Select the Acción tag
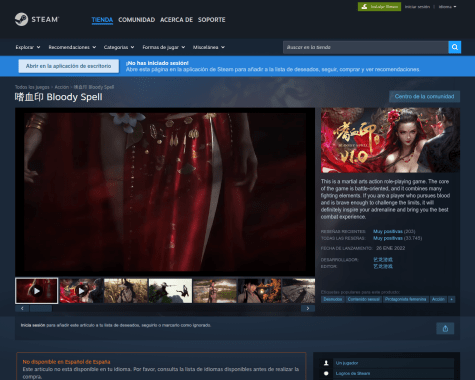Screen dimensions: 475x380 tap(438, 299)
